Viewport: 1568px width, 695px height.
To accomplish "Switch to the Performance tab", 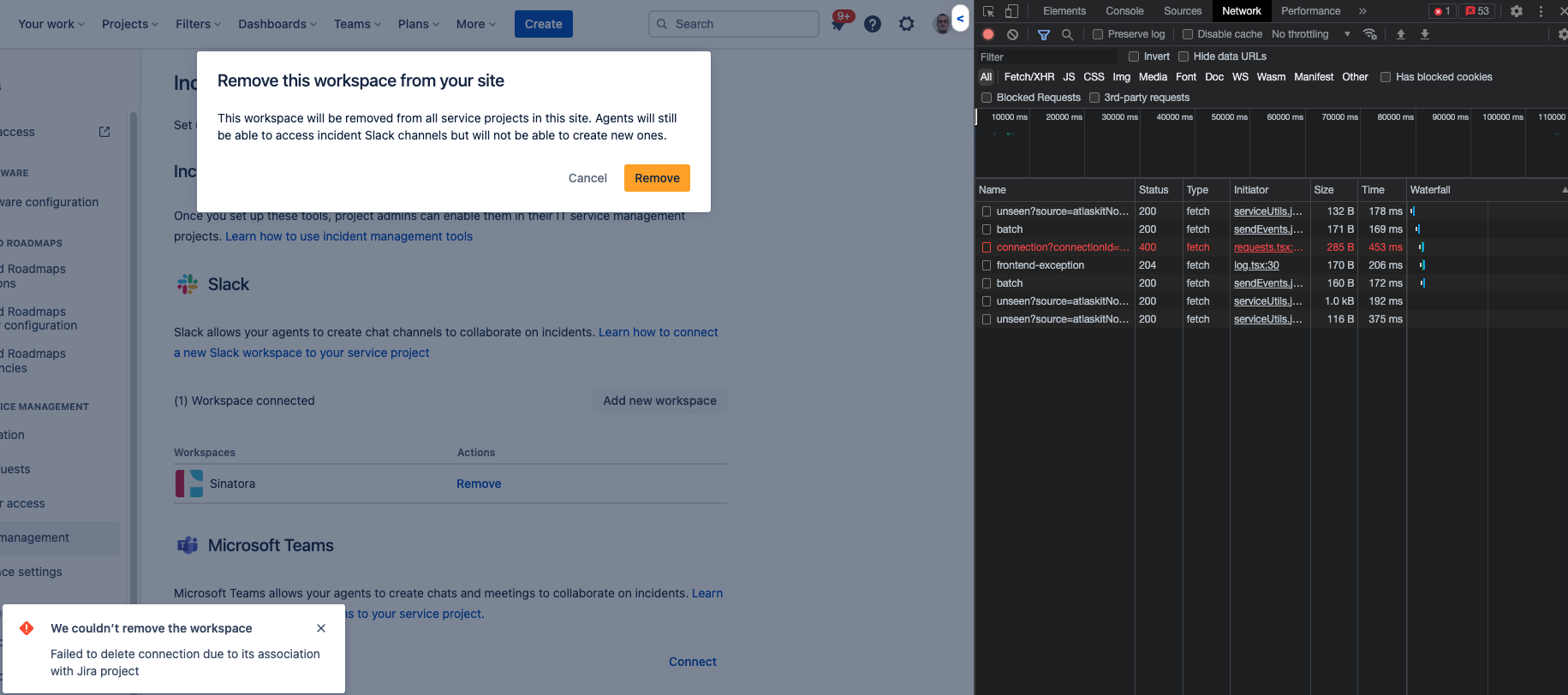I will (1310, 11).
